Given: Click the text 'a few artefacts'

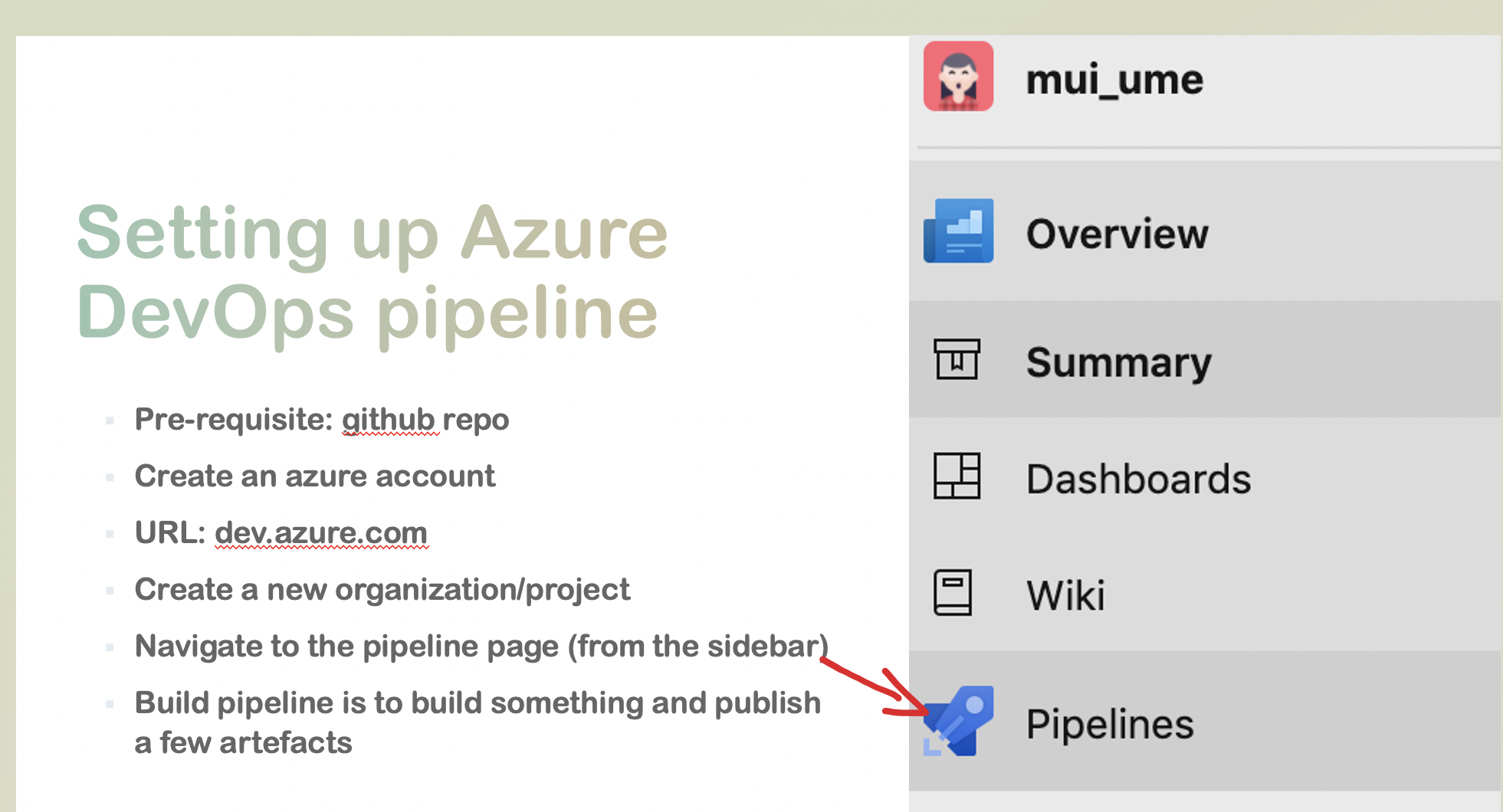Looking at the screenshot, I should coord(243,743).
